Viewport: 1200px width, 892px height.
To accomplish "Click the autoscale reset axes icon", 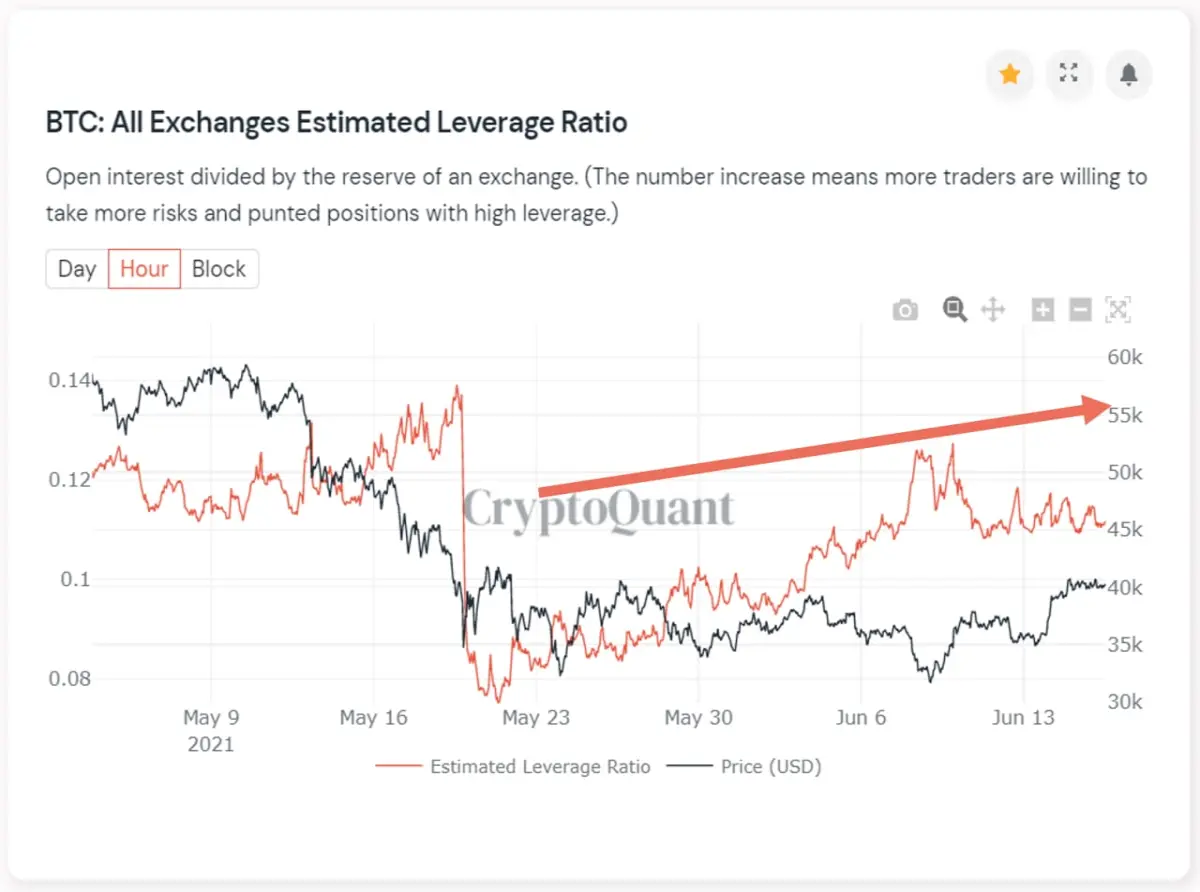I will (1118, 310).
